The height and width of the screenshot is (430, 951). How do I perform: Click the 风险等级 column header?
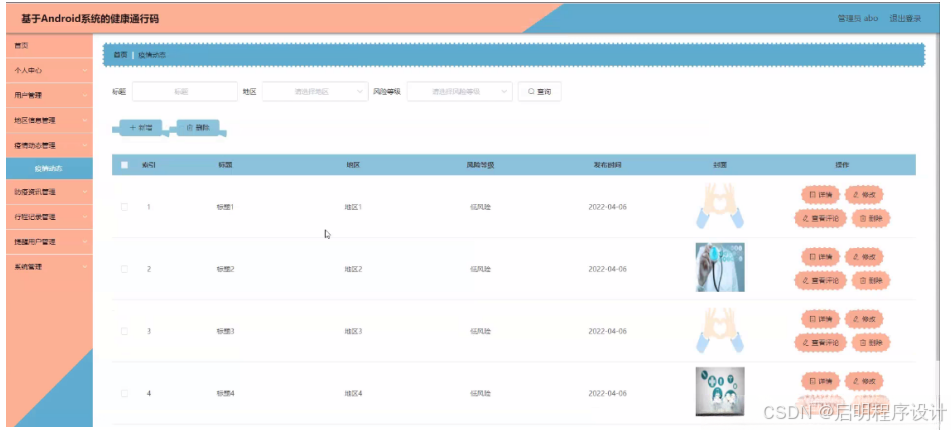pos(480,165)
